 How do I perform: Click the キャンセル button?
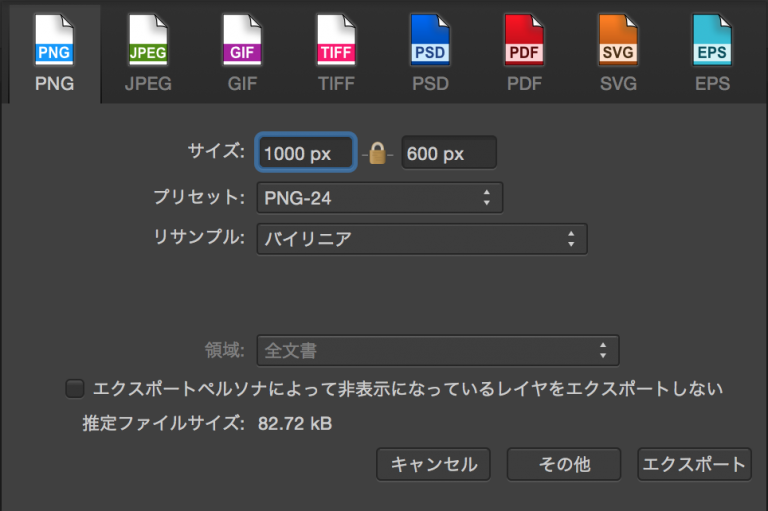click(x=433, y=464)
